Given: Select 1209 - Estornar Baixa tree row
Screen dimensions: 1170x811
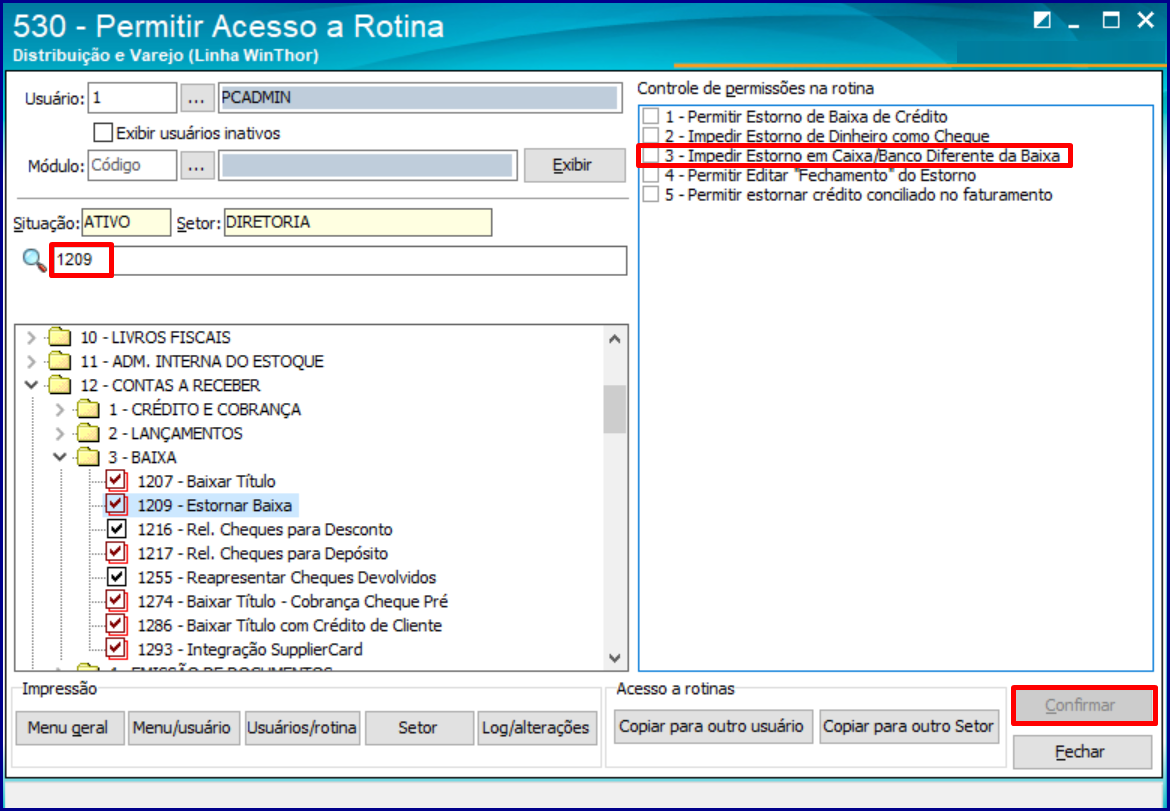Looking at the screenshot, I should tap(214, 505).
